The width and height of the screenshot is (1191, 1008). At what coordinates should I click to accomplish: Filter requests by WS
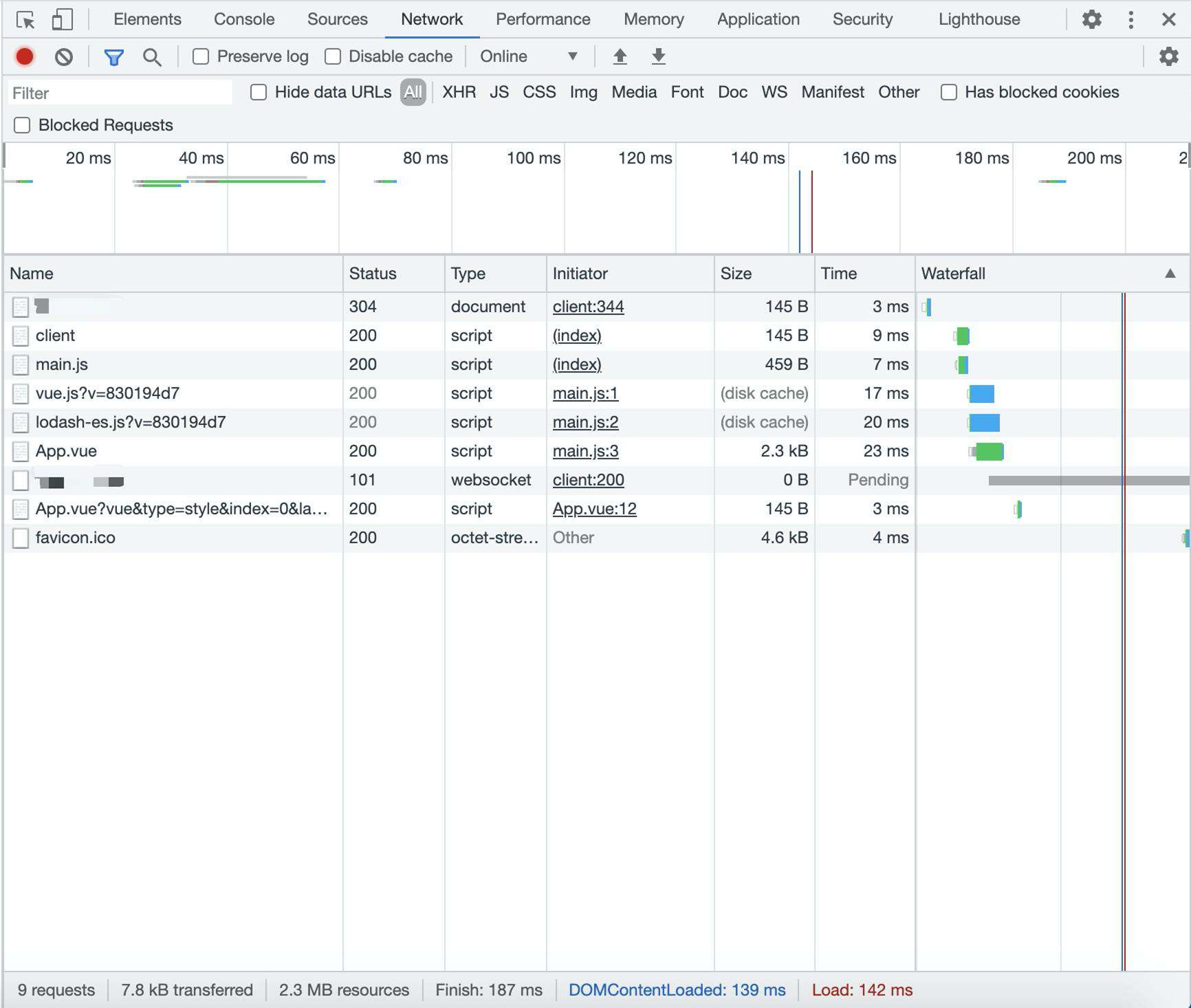(x=774, y=92)
